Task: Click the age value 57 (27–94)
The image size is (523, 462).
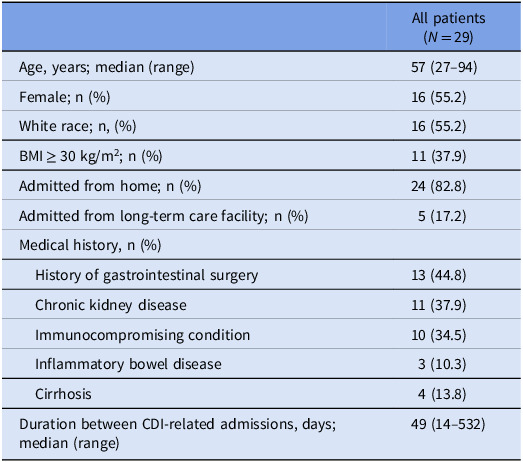Action: [444, 67]
